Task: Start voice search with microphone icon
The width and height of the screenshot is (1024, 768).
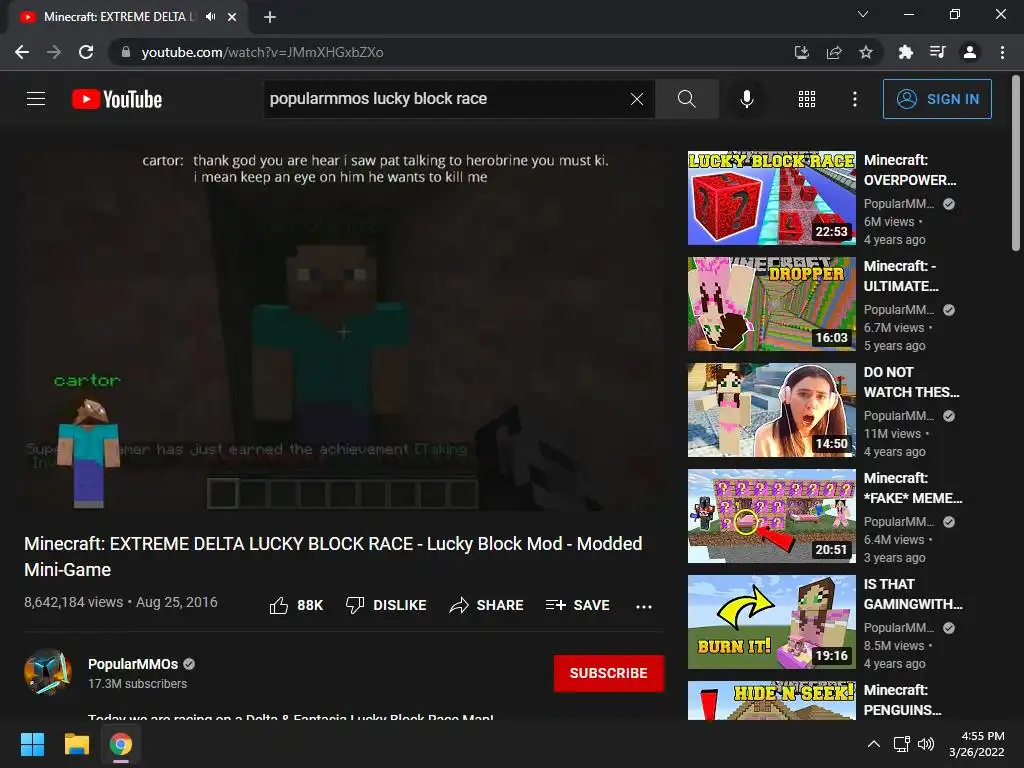Action: coord(746,99)
